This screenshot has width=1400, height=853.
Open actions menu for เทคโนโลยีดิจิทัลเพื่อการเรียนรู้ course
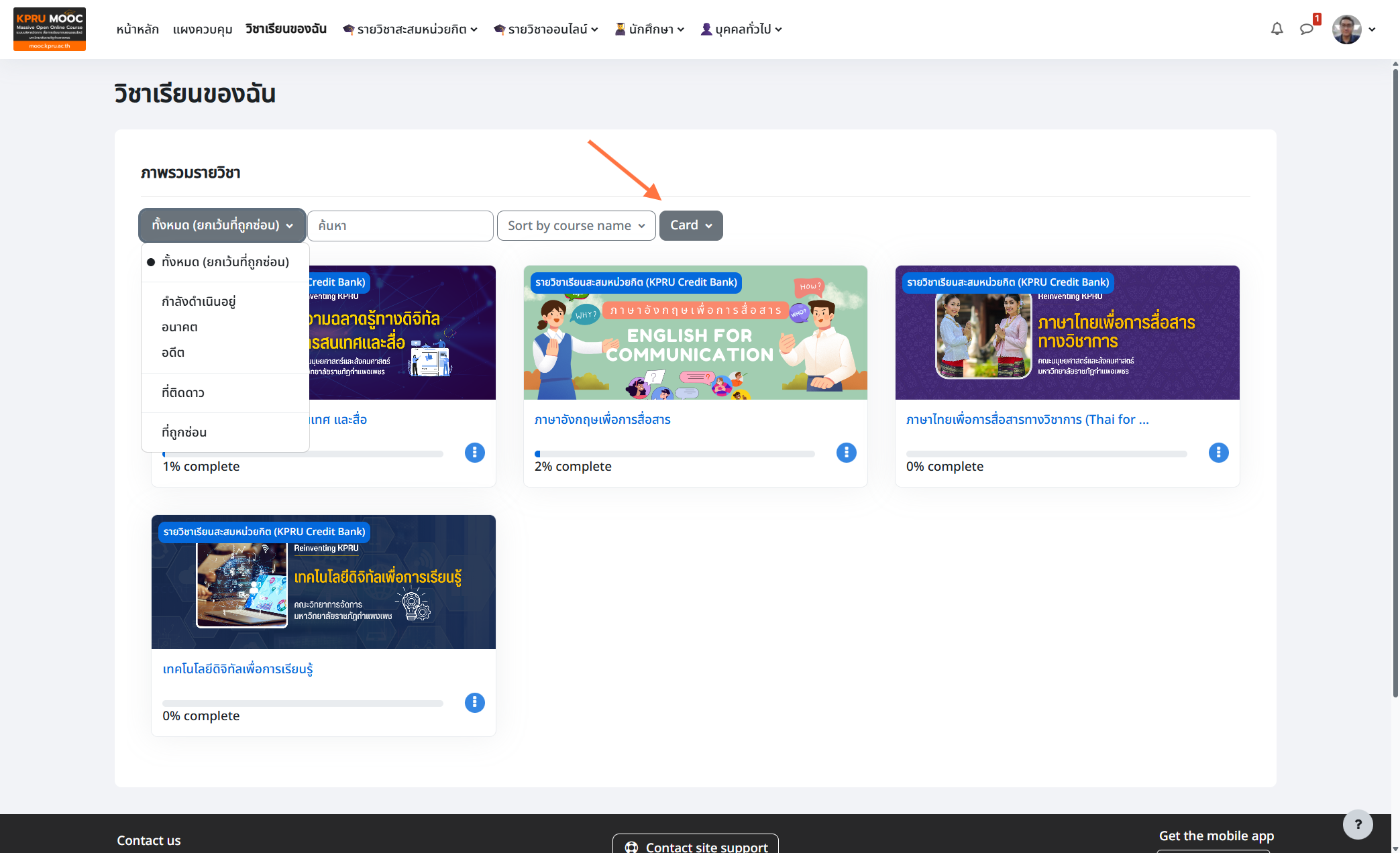click(474, 702)
